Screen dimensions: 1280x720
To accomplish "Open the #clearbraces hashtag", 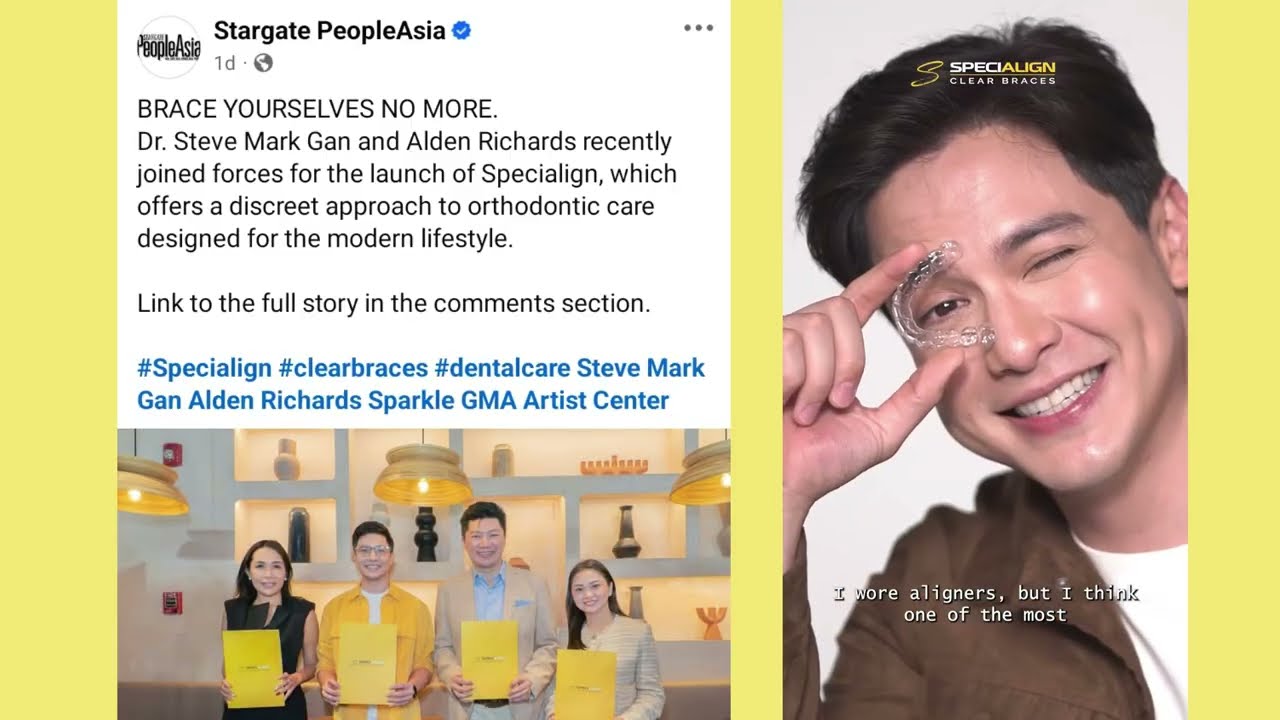I will (x=353, y=368).
